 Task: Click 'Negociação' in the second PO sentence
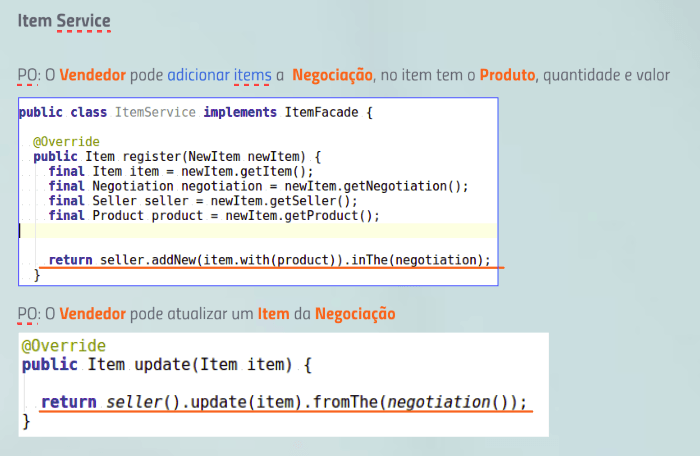pos(355,314)
